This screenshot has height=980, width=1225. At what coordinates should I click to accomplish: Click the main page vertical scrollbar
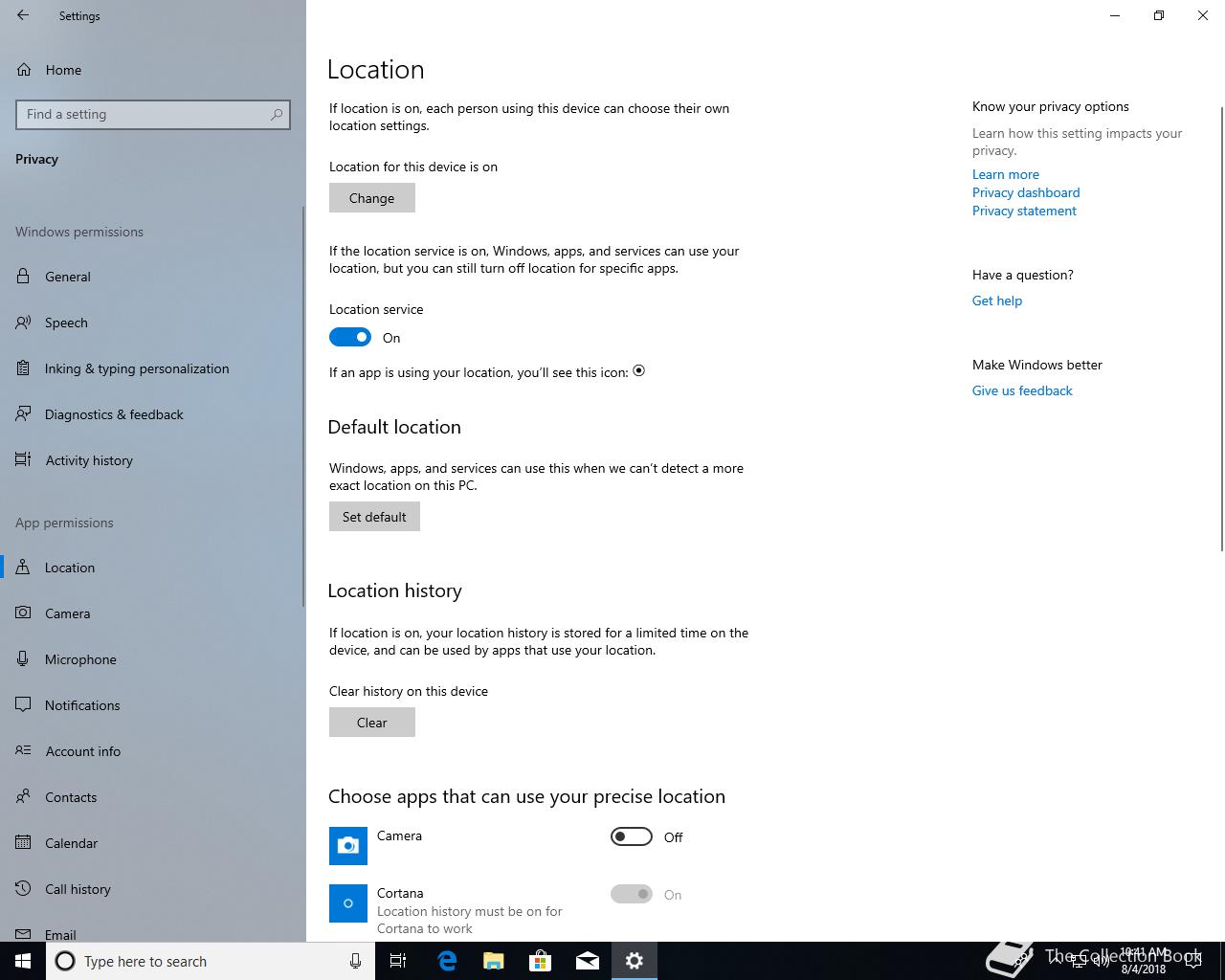point(1221,329)
